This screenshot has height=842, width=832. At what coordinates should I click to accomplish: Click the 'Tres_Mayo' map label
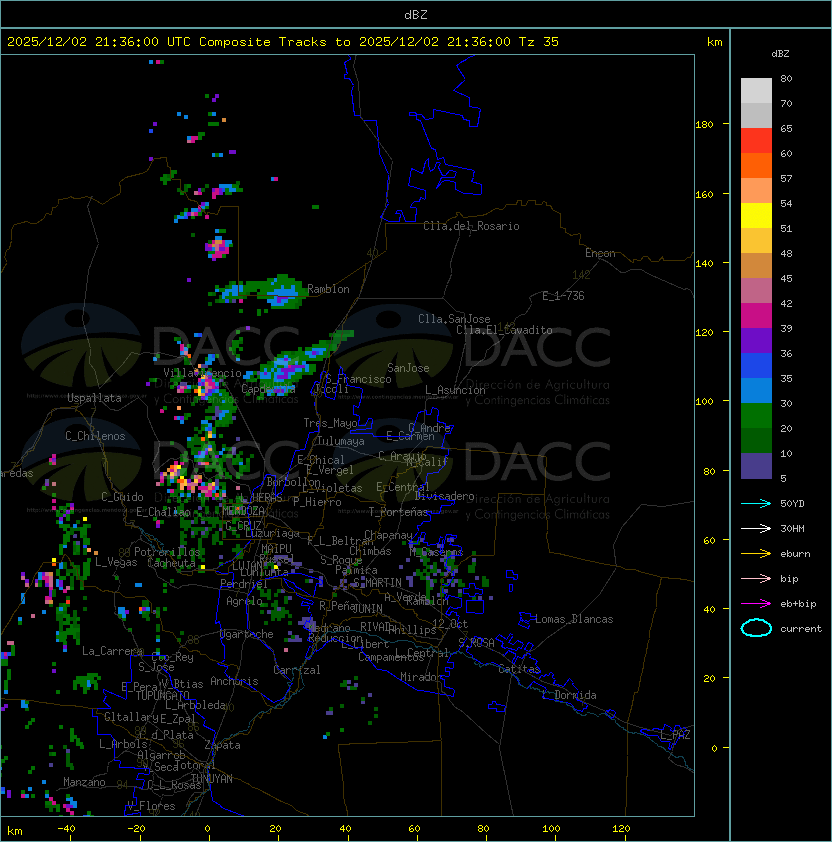[x=330, y=423]
